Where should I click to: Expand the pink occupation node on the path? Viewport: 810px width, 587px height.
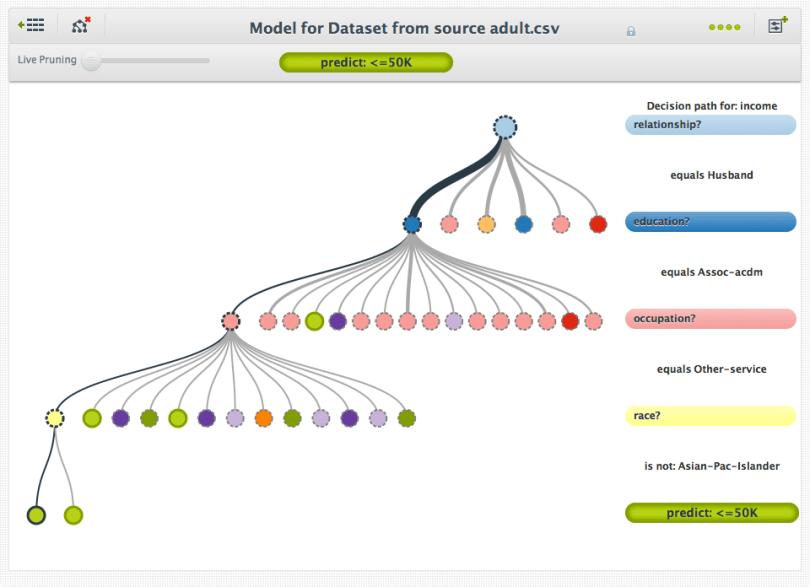tap(231, 321)
